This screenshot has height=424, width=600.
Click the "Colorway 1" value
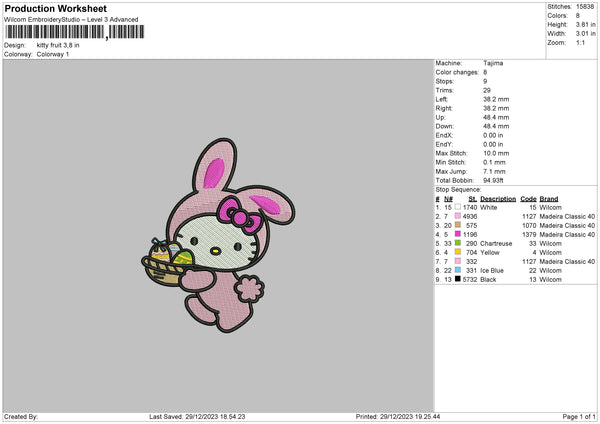[53, 54]
